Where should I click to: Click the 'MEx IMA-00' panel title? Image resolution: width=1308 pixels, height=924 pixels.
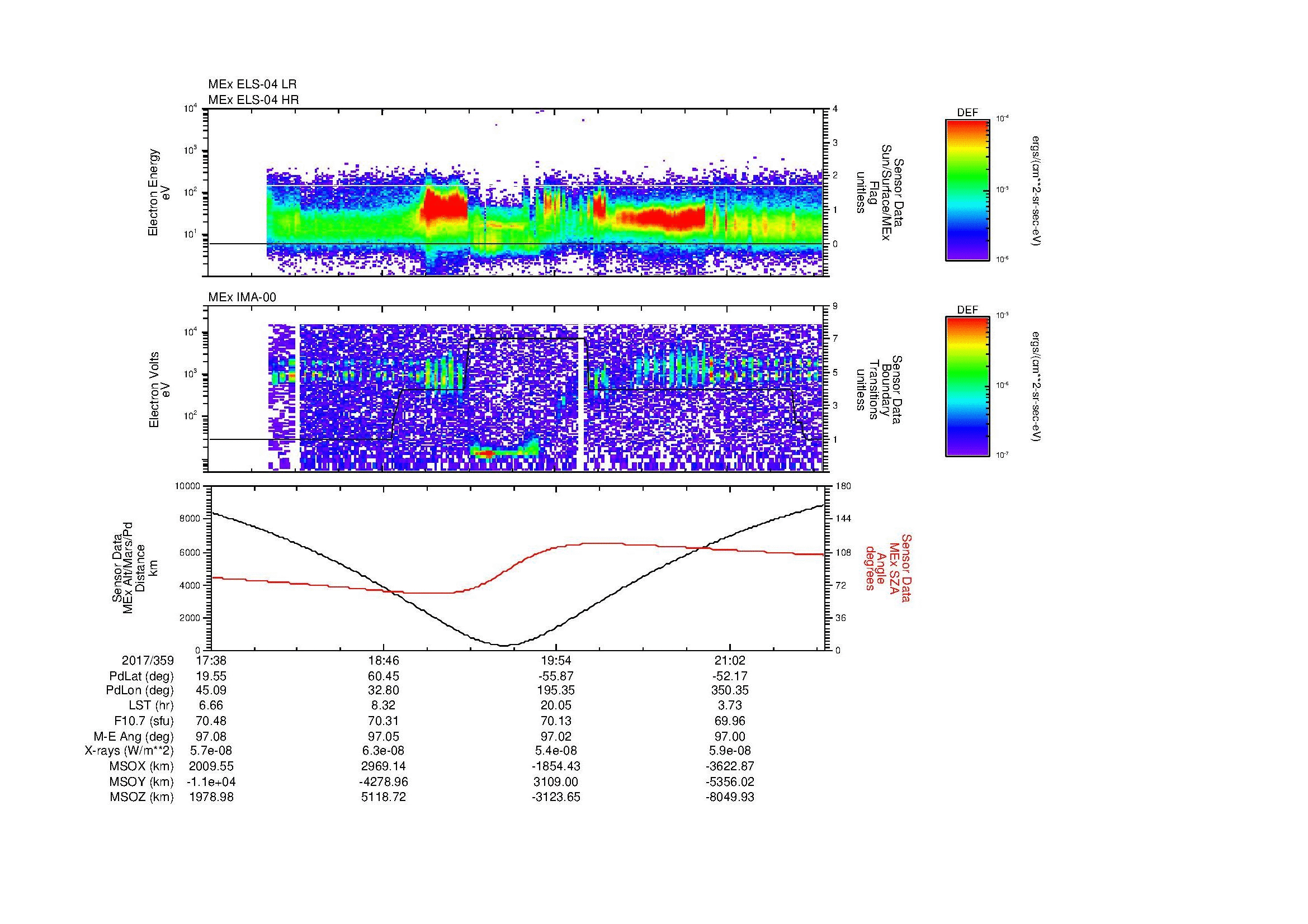click(242, 297)
